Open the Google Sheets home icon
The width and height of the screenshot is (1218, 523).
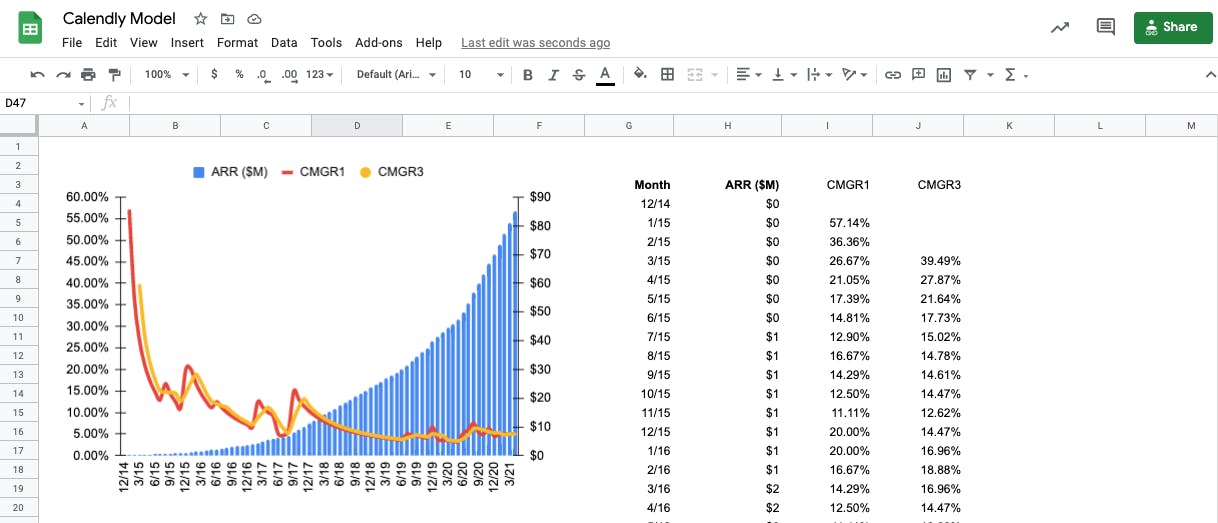coord(31,28)
